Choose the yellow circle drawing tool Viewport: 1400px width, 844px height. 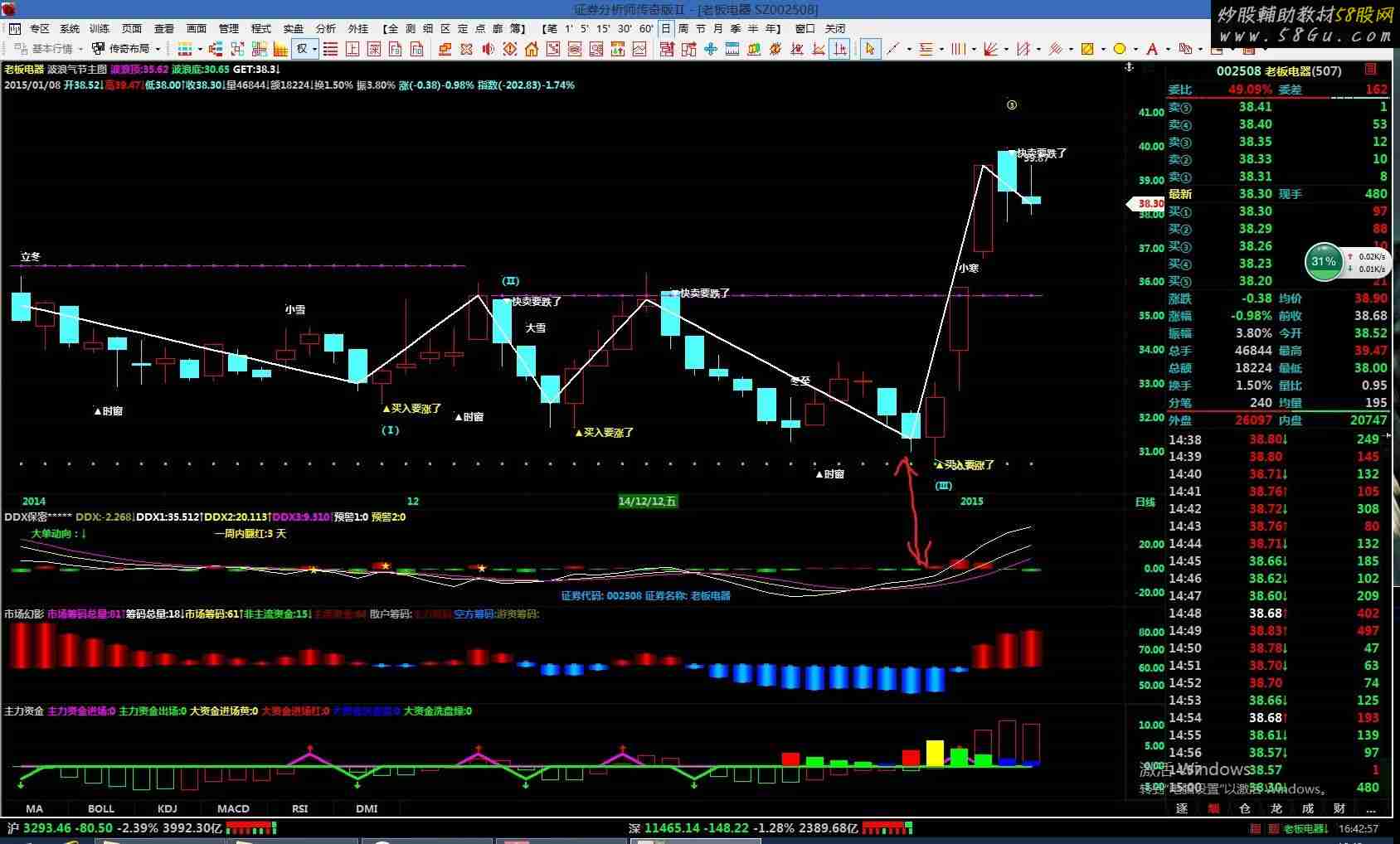click(1120, 49)
